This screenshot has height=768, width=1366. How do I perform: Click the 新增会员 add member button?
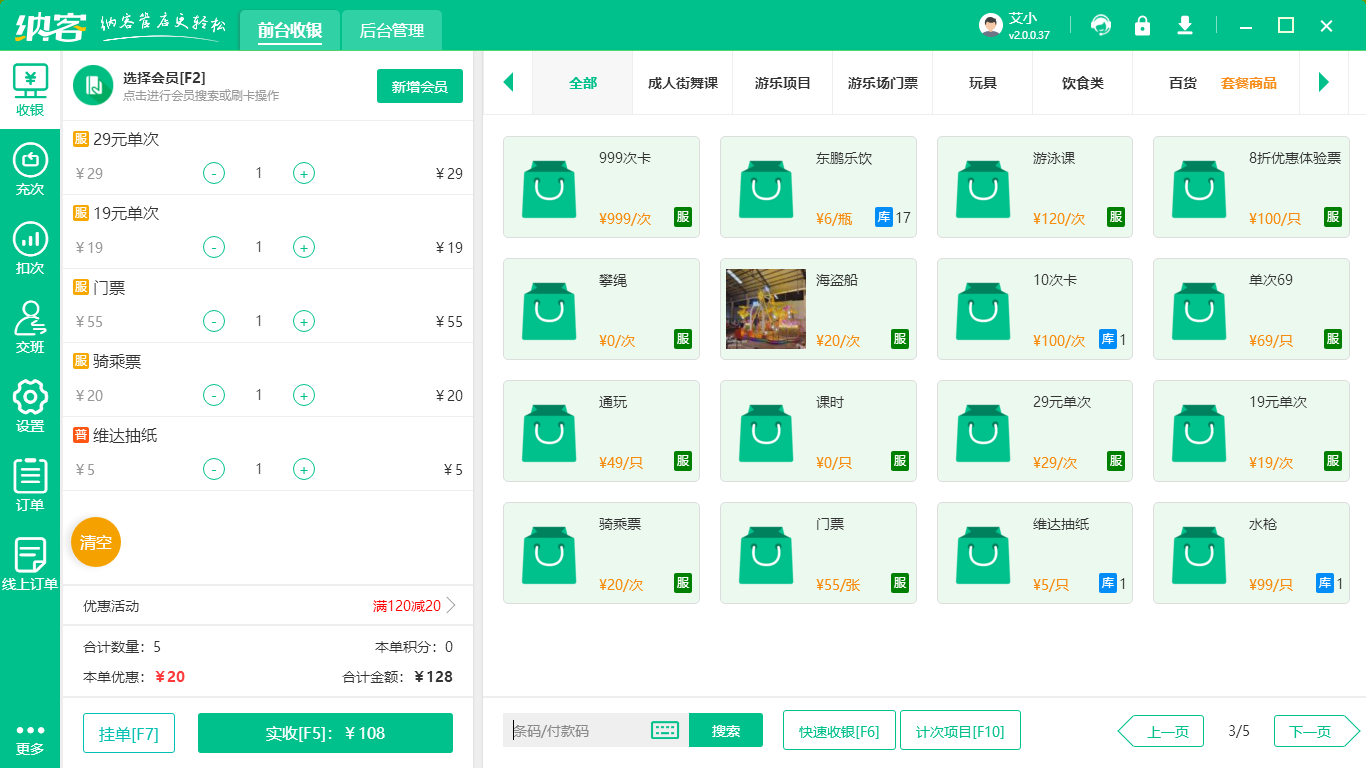[x=419, y=86]
